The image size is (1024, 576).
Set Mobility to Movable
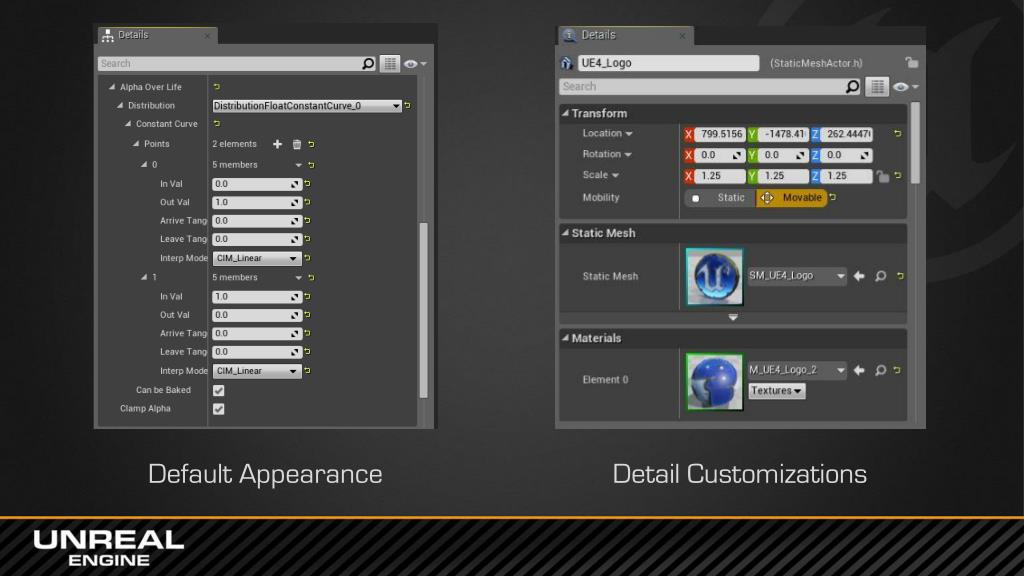point(792,197)
